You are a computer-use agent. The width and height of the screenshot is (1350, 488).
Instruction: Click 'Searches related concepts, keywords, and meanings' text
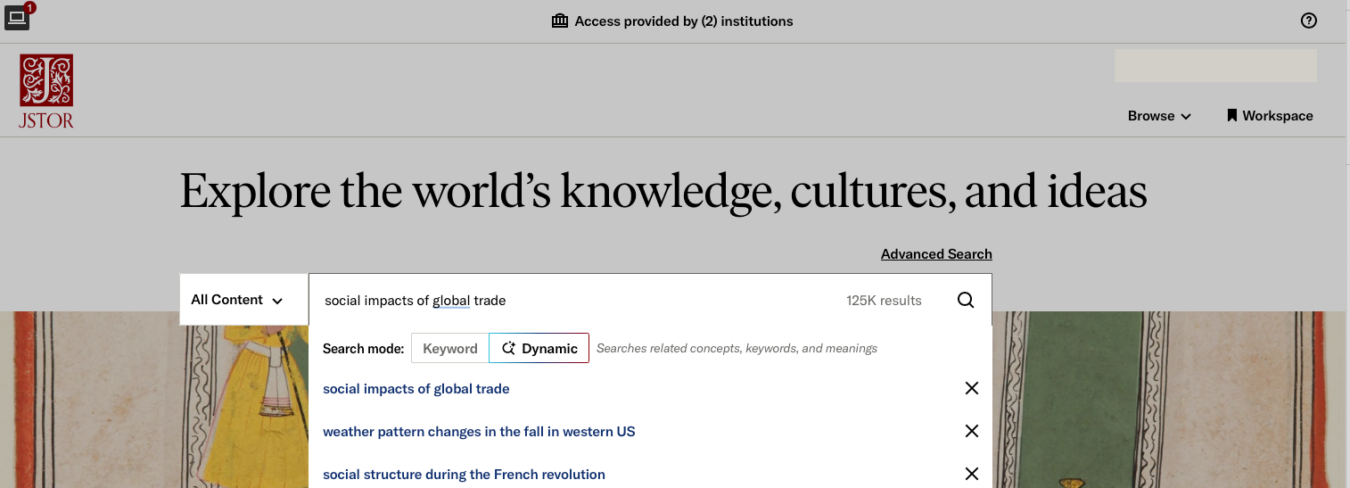click(x=737, y=348)
